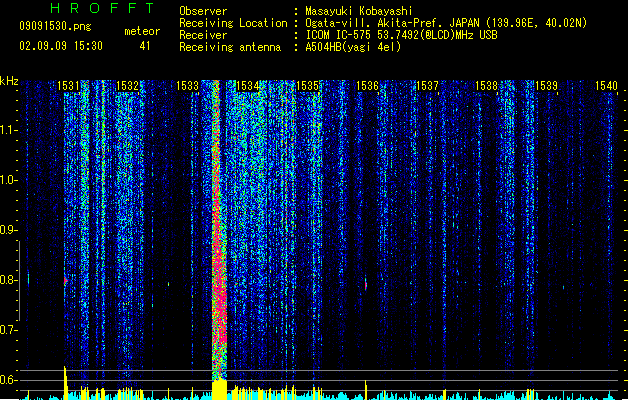The width and height of the screenshot is (629, 400).
Task: Click the 0.6 frequency axis label
Action: point(8,380)
